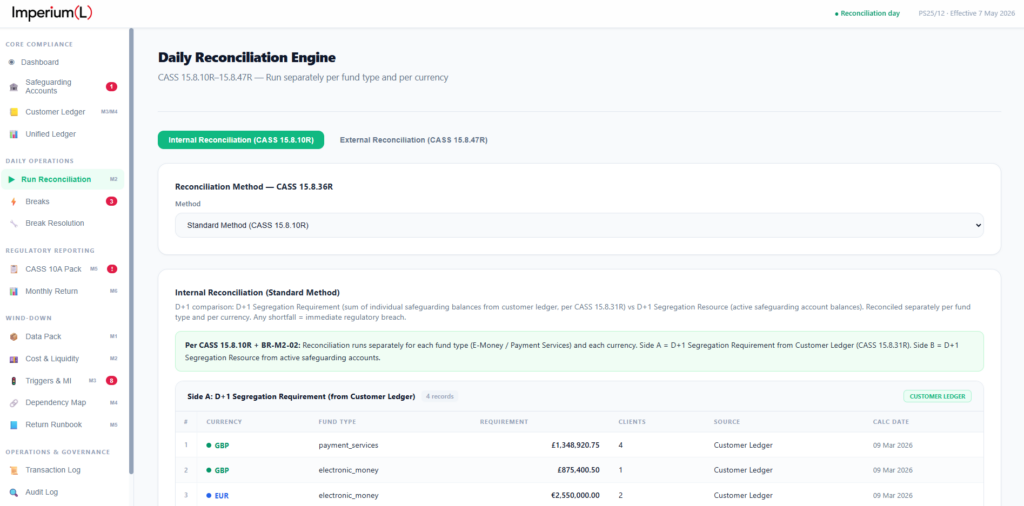
Task: Click the red badge on CASS 10A Pack
Action: tap(112, 269)
